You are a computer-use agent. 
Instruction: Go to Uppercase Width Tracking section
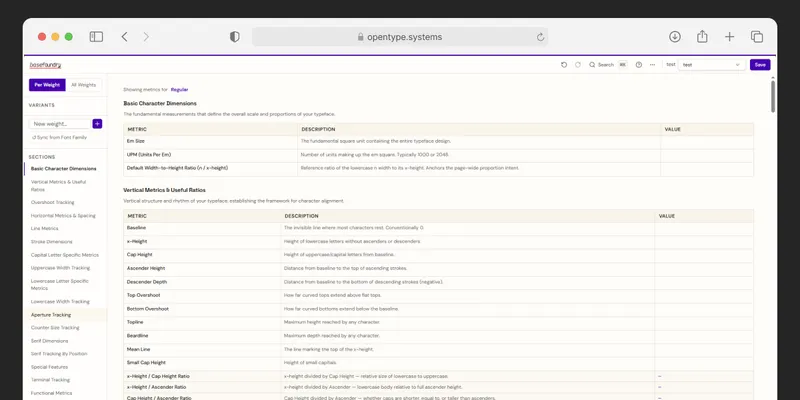(60, 267)
